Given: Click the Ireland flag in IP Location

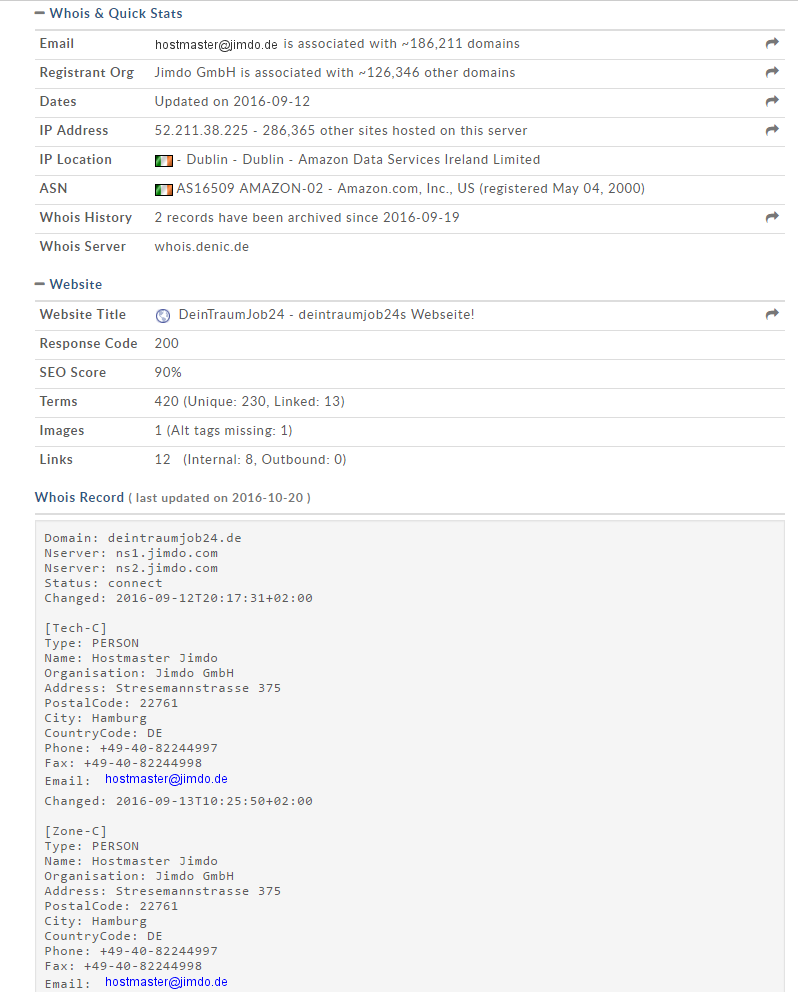Looking at the screenshot, I should point(164,161).
